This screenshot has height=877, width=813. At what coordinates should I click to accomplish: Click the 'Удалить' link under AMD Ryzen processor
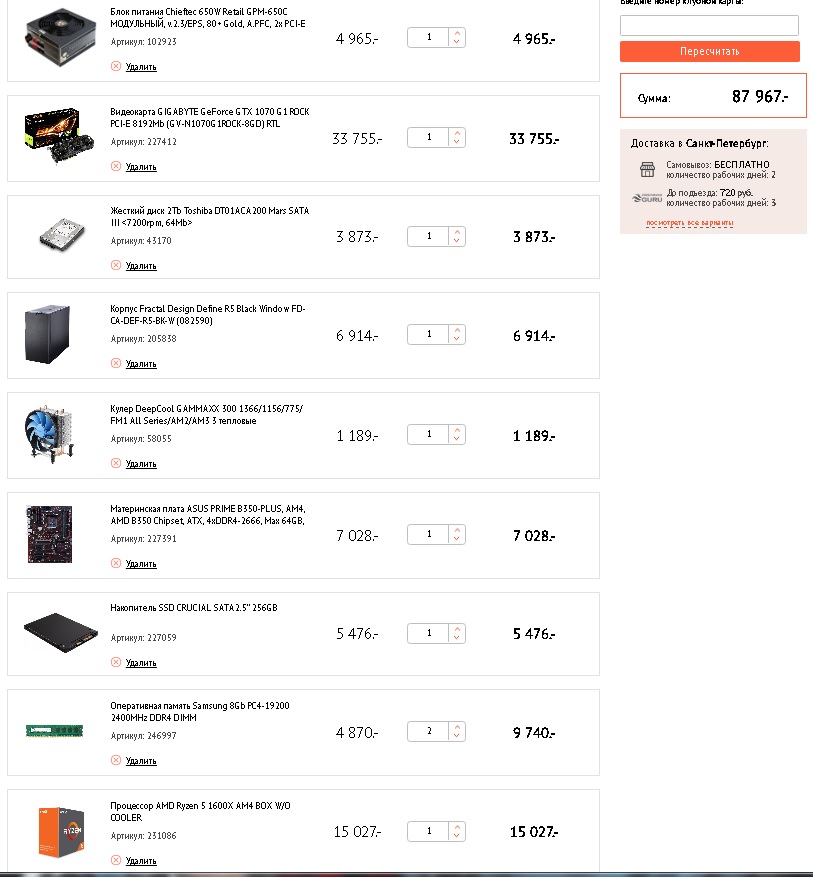click(x=141, y=860)
